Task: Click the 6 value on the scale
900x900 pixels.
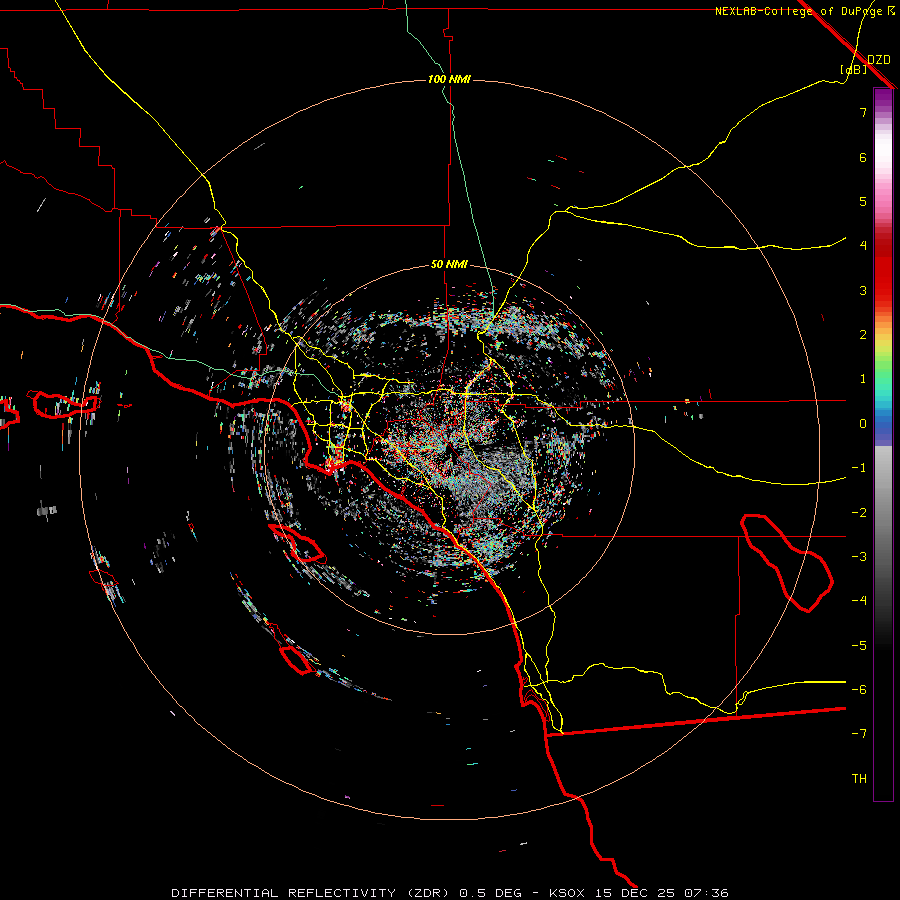Action: click(863, 157)
